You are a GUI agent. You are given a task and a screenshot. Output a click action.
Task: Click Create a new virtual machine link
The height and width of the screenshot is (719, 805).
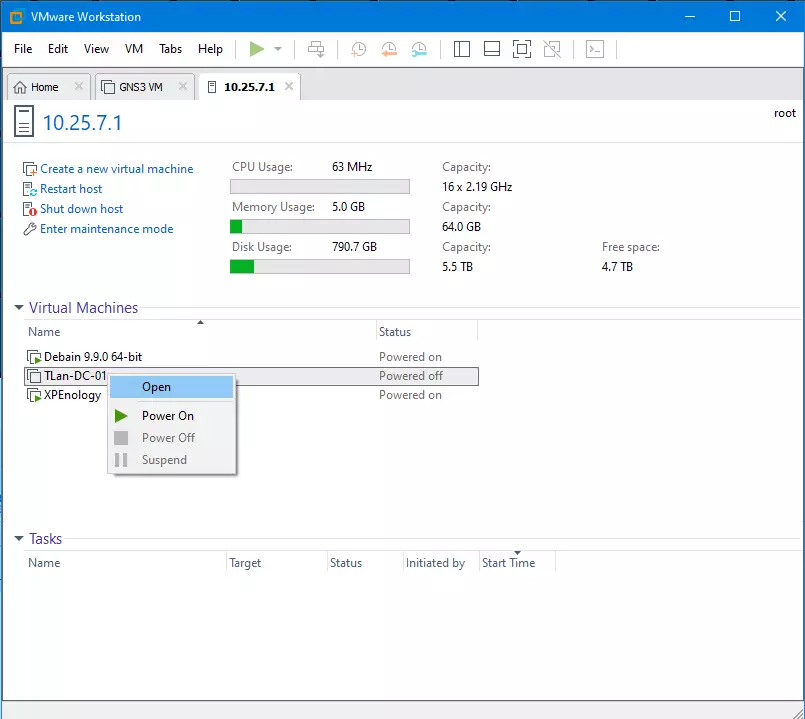pos(116,169)
